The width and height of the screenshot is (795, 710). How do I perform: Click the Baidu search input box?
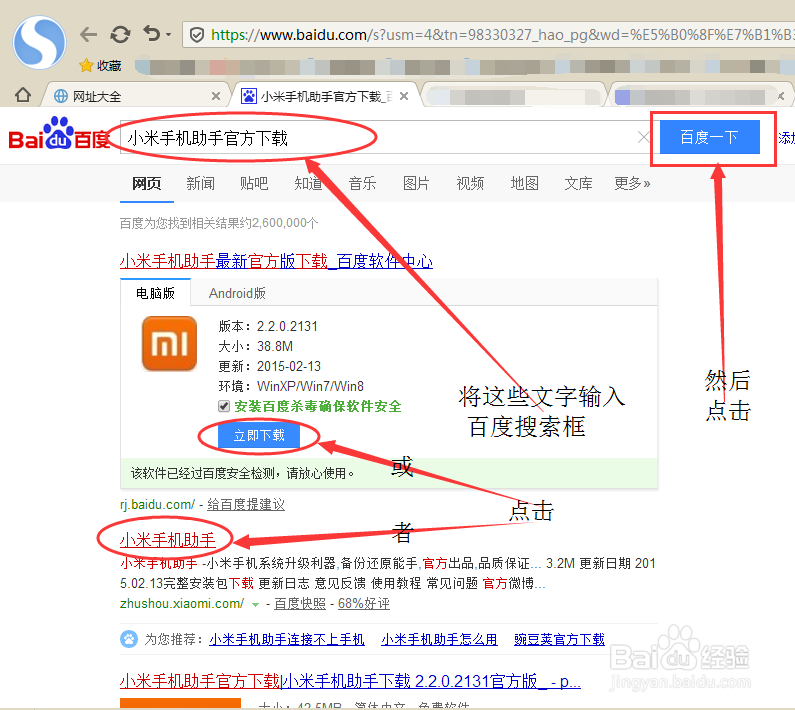[x=386, y=137]
